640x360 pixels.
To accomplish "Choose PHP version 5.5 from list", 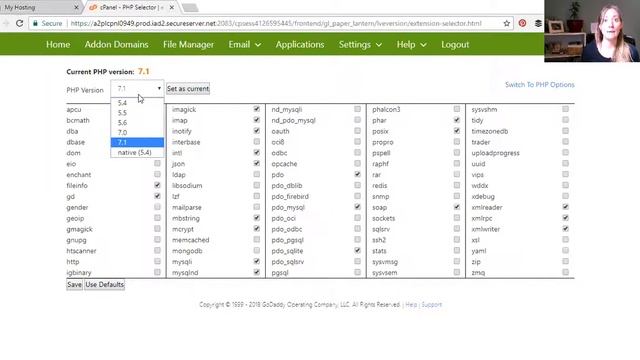I will point(137,113).
